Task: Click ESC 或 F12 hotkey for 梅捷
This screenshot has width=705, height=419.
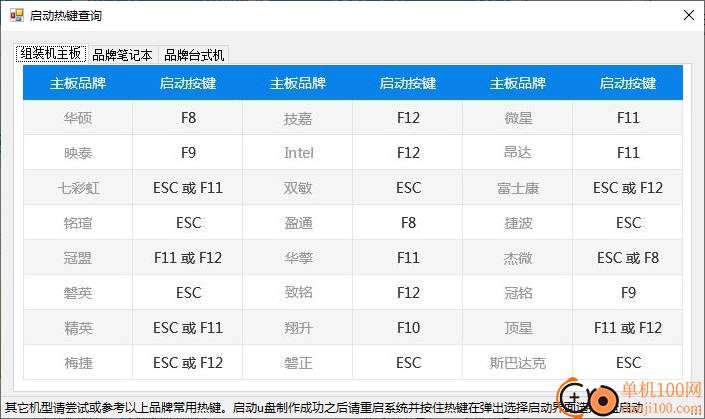Action: click(188, 363)
